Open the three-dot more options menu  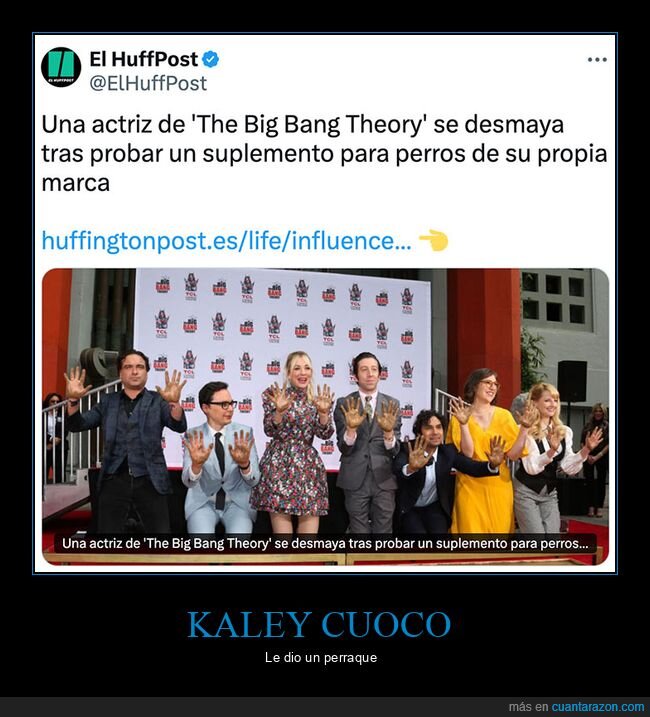click(597, 60)
